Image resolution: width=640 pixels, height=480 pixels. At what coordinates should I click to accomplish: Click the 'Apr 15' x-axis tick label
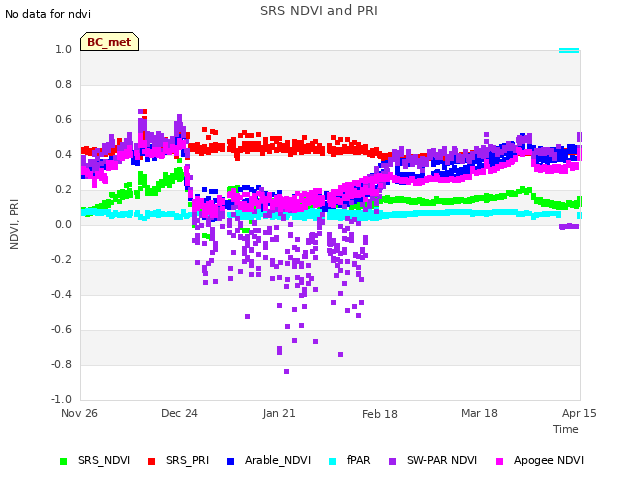pyautogui.click(x=579, y=413)
